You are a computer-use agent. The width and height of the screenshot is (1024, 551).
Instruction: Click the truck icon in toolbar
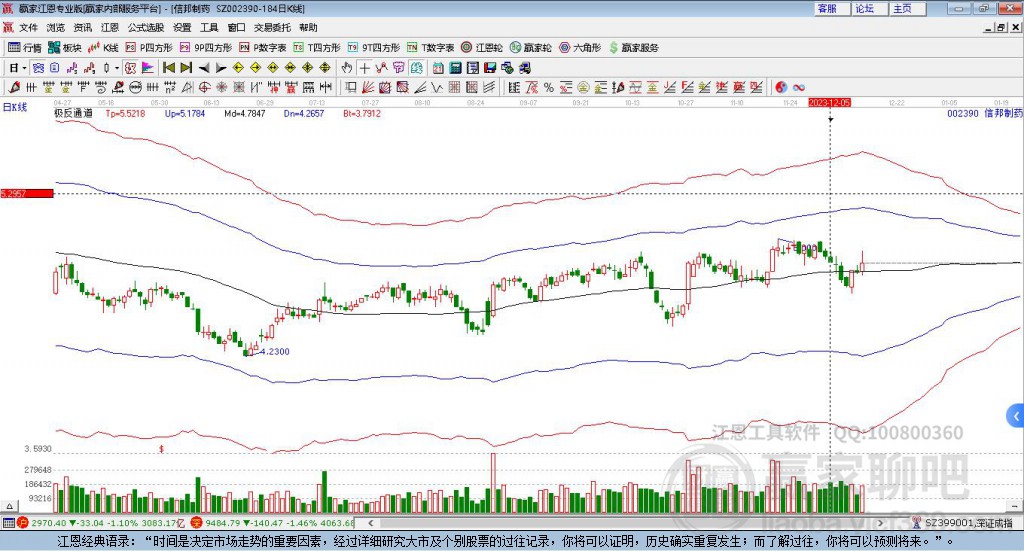pos(524,68)
